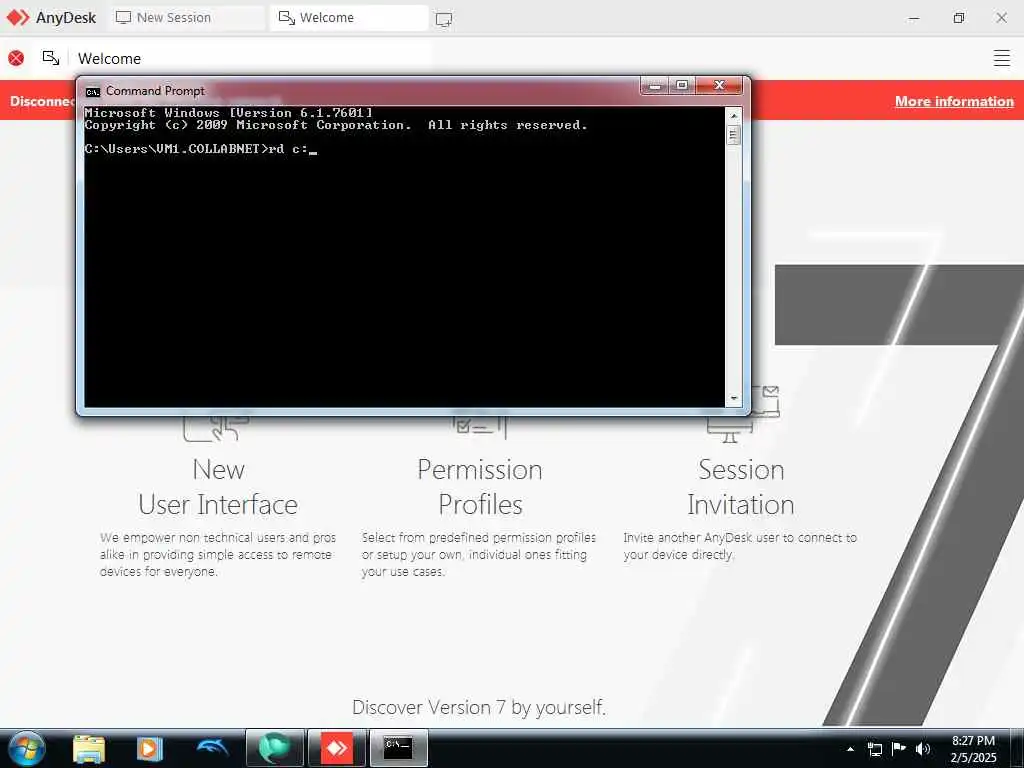Switch to the Welcome tab
Image resolution: width=1024 pixels, height=768 pixels.
[x=349, y=18]
